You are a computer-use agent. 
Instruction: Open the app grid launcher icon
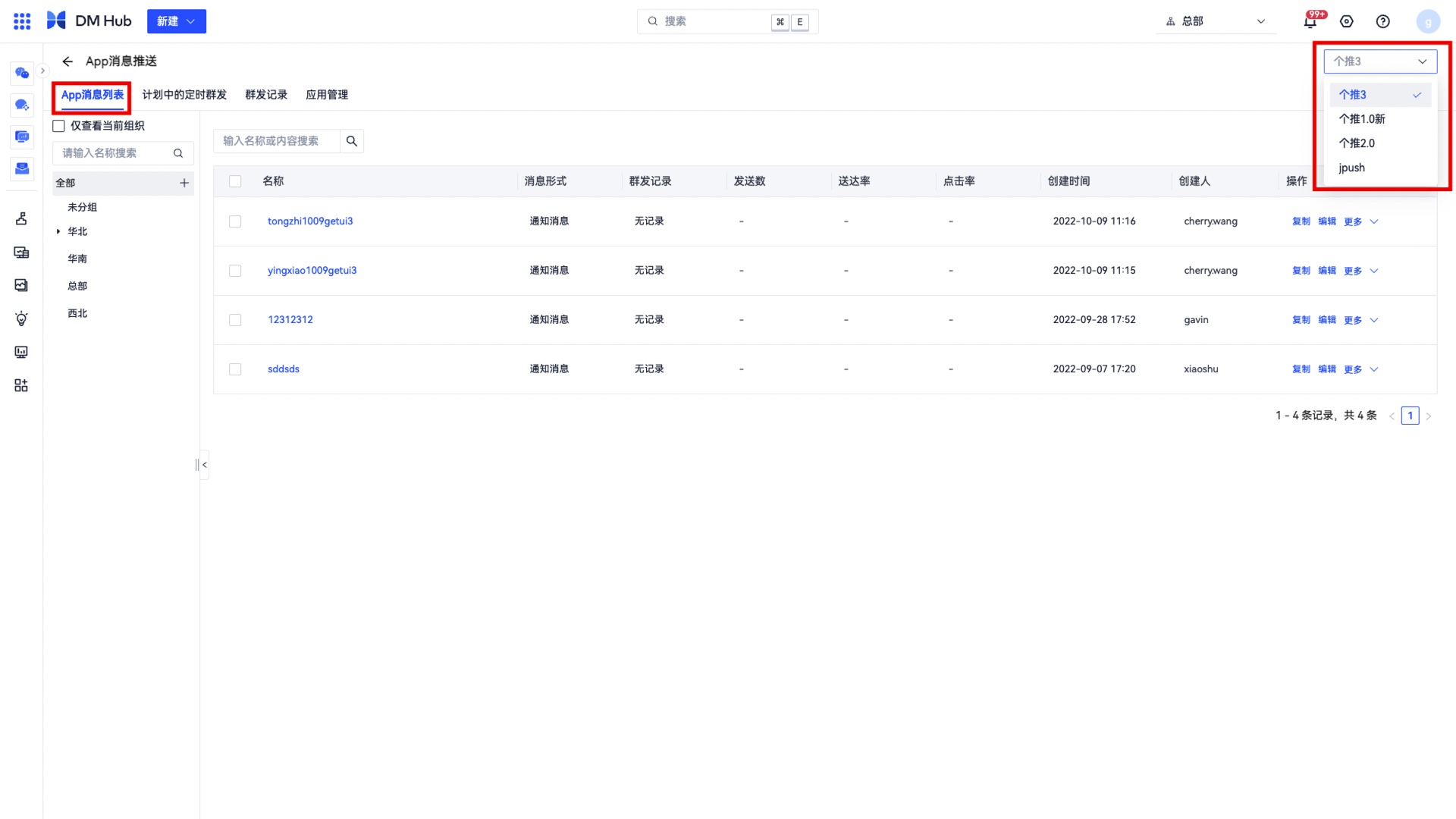(22, 21)
